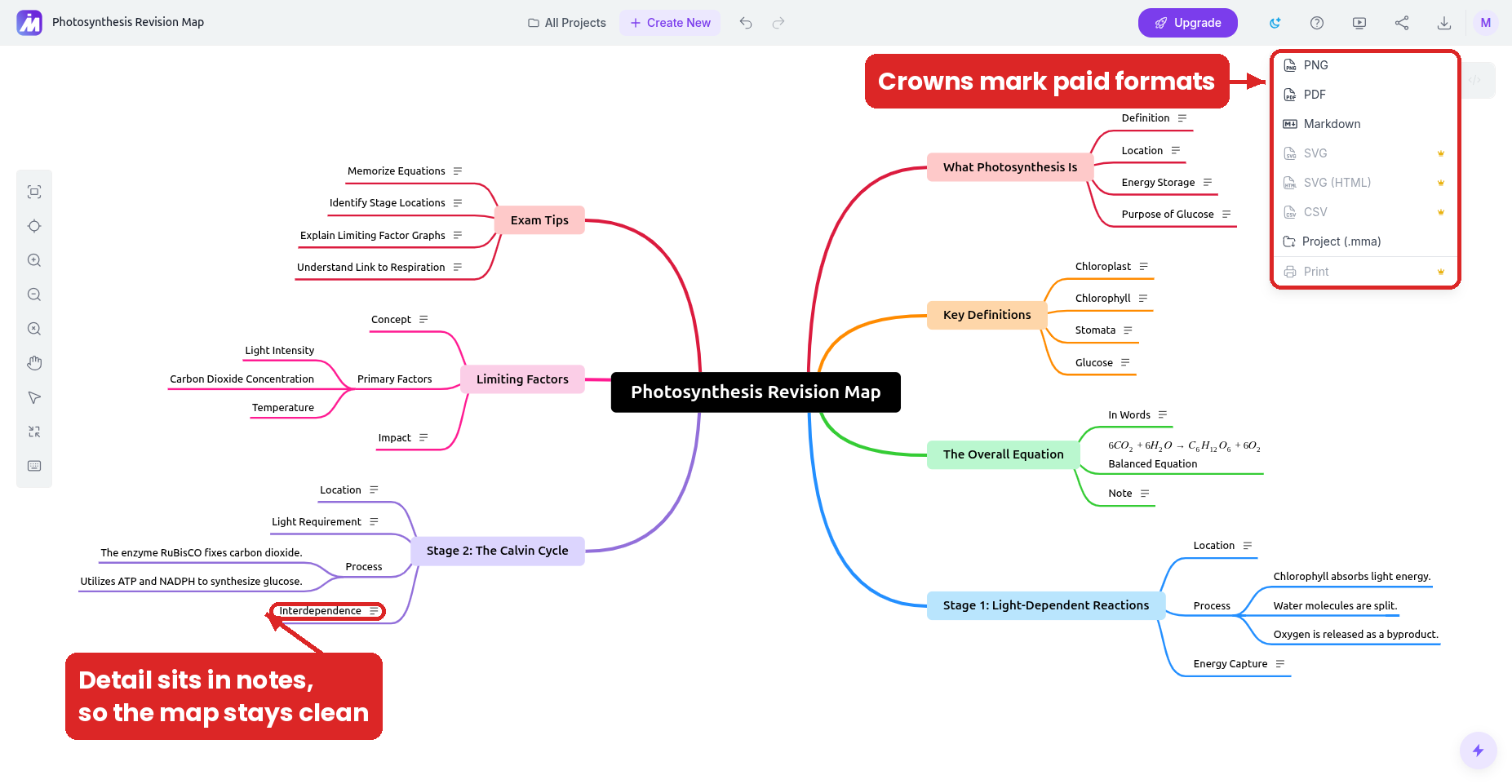Open the keyboard shortcuts icon
This screenshot has height=784, width=1512.
tap(34, 466)
